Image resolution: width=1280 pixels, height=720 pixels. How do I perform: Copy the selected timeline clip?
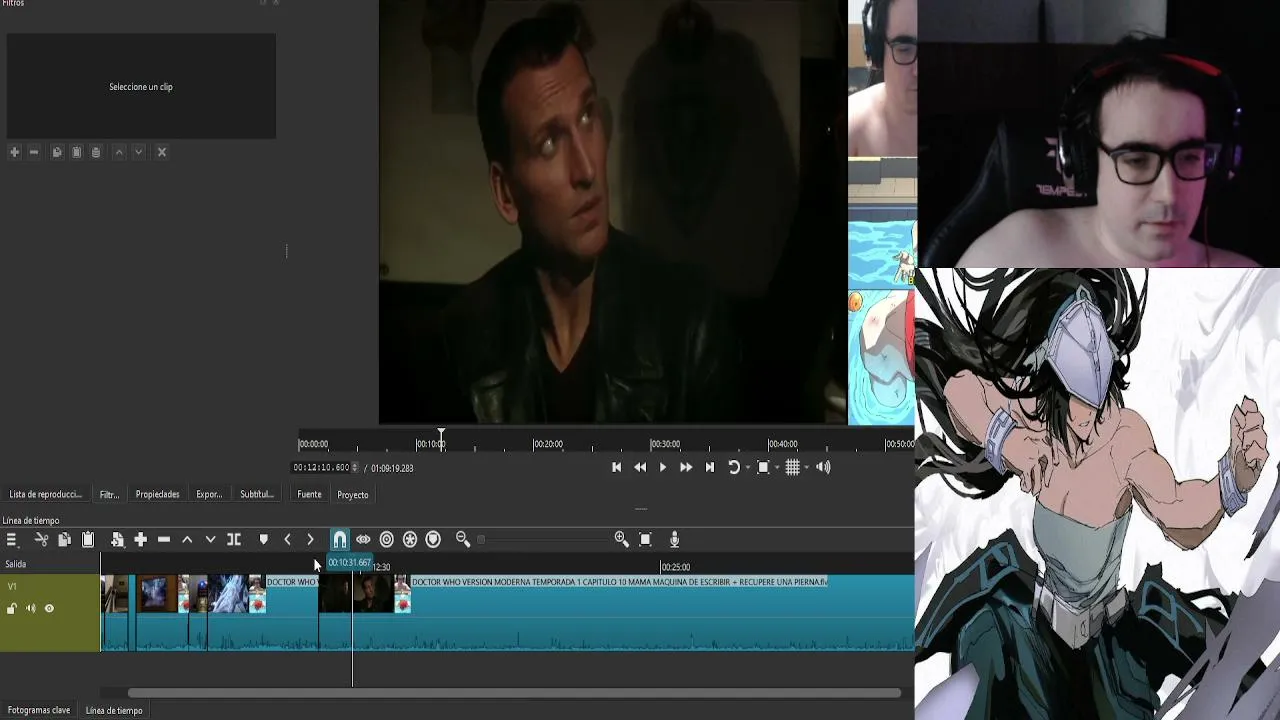tap(64, 540)
